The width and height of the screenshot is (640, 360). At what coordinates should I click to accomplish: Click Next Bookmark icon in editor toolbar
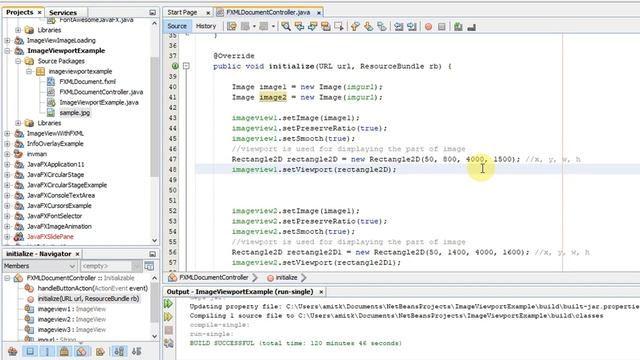[368, 27]
